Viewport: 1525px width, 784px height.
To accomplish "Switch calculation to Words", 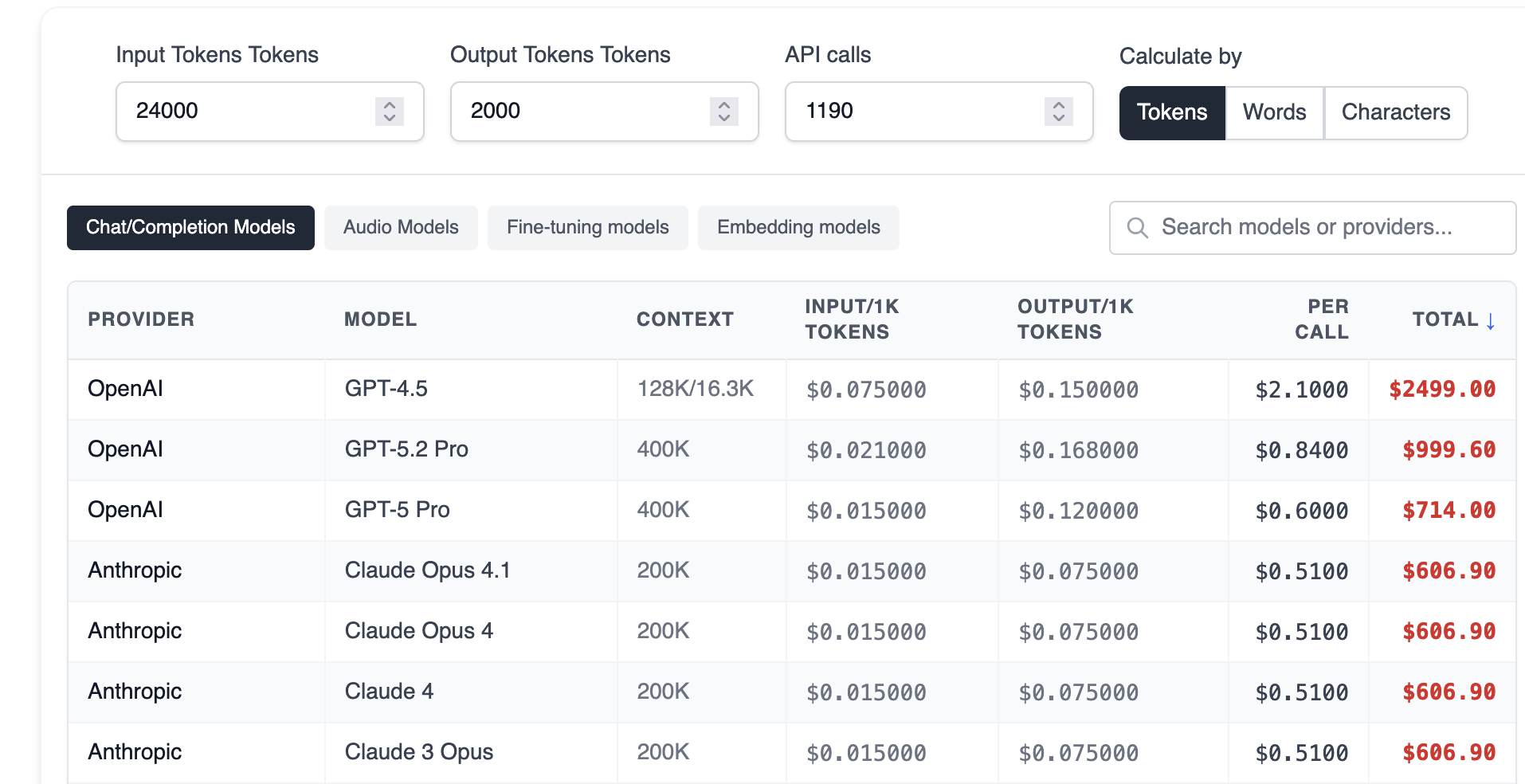I will click(1274, 112).
